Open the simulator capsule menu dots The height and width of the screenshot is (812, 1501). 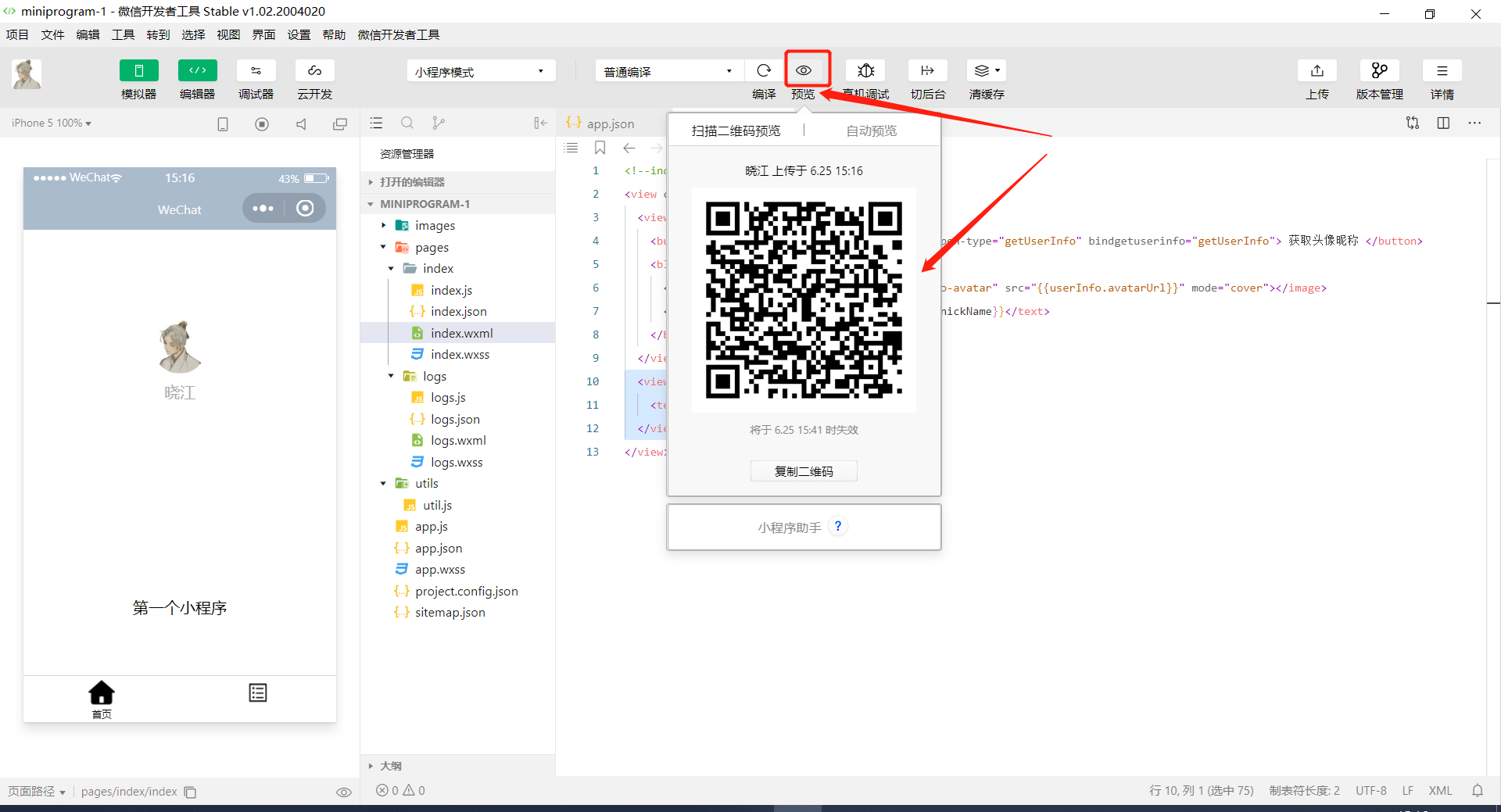click(x=263, y=208)
